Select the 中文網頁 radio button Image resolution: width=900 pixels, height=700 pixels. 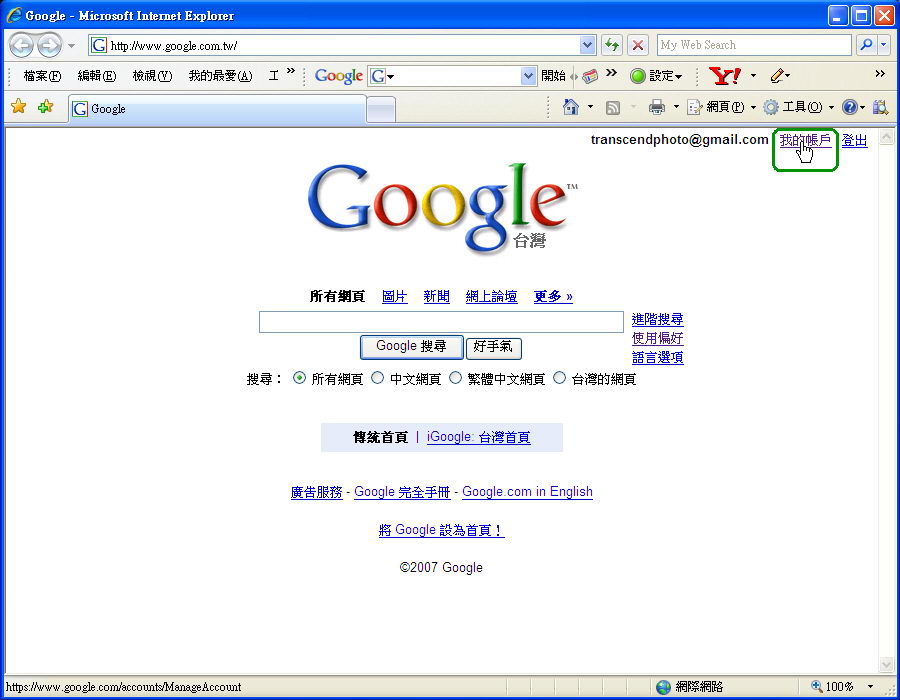click(377, 378)
